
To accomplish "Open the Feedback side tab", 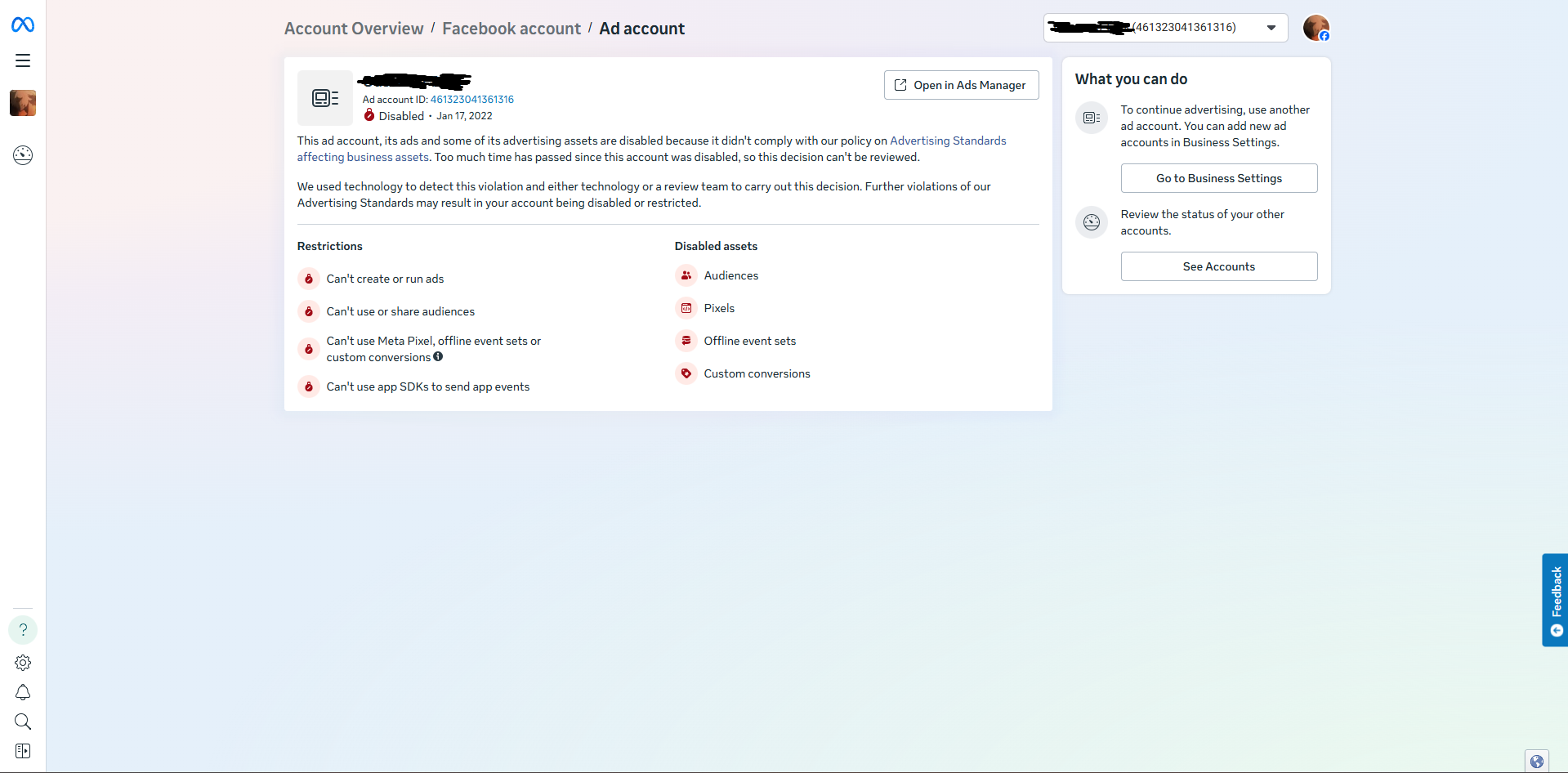I will coord(1555,601).
